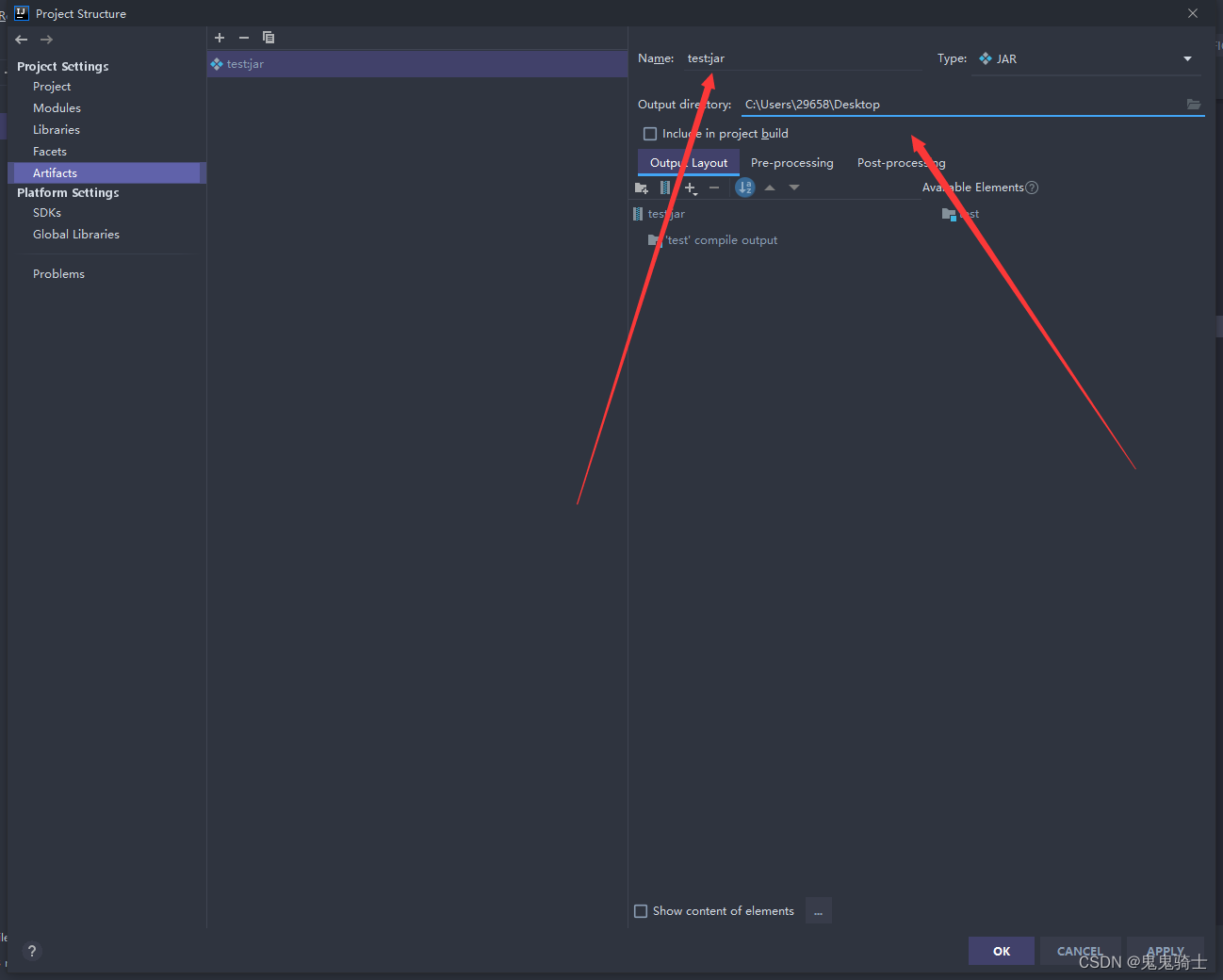Browse for output directory folder icon
Screen dimensions: 1223x980
pyautogui.click(x=1194, y=105)
